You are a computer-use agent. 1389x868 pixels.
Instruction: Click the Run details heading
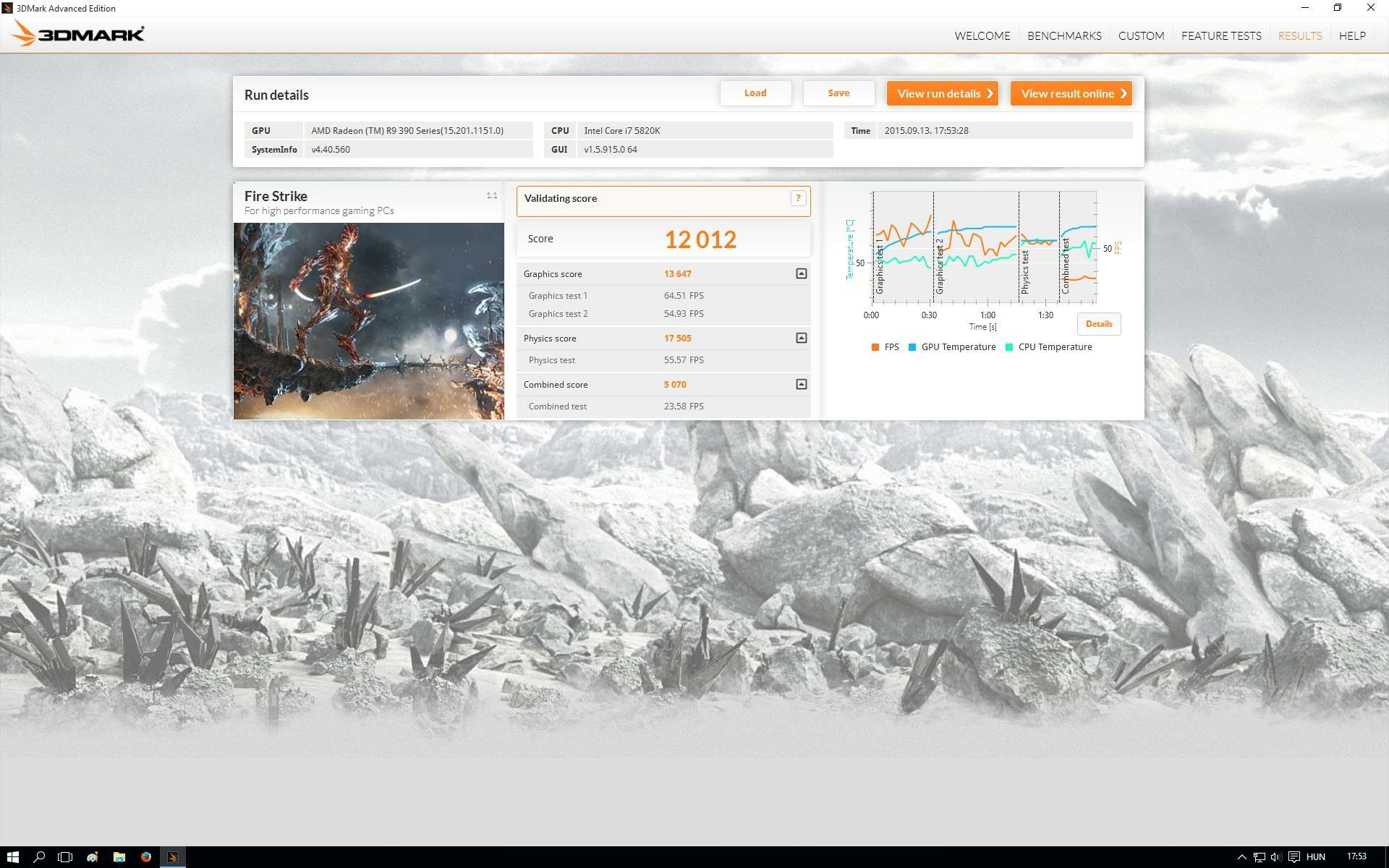[x=276, y=95]
